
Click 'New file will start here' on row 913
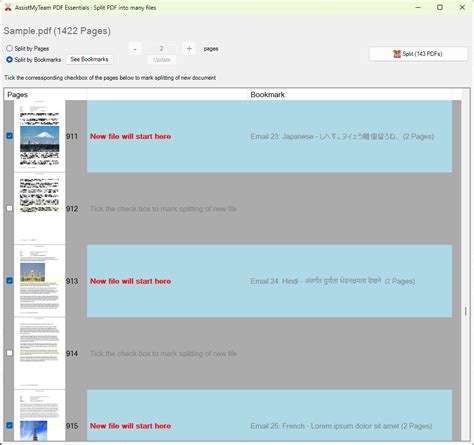[130, 281]
